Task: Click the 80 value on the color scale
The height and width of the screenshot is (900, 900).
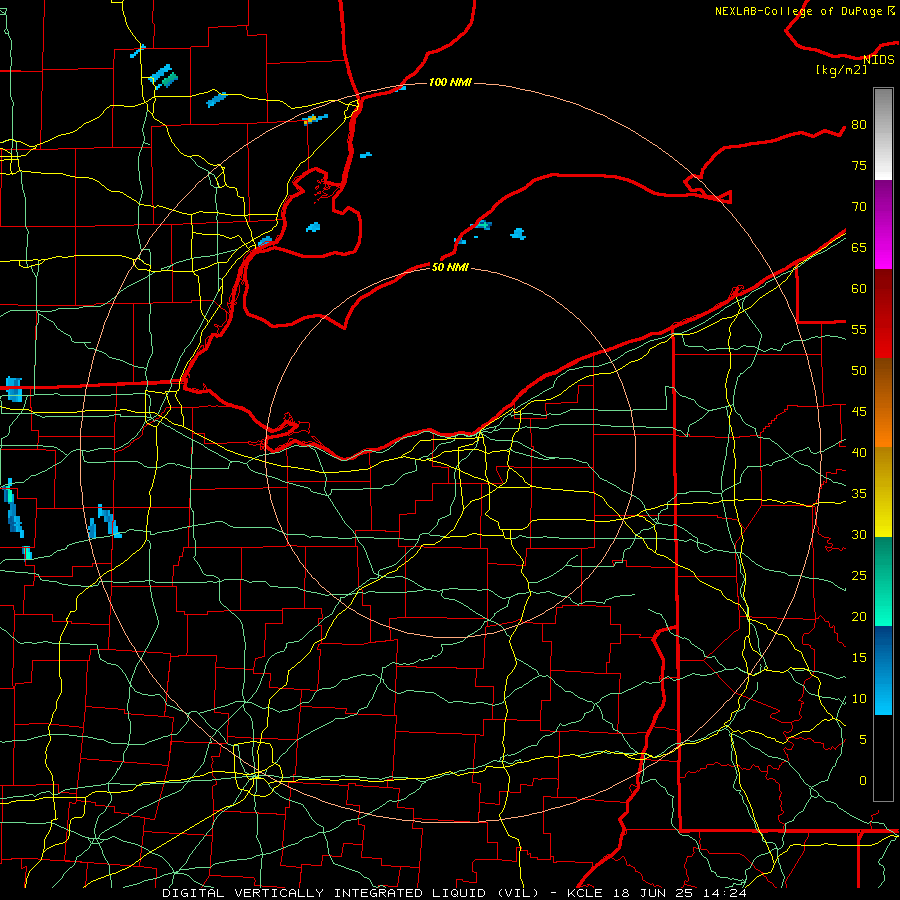Action: pos(859,125)
